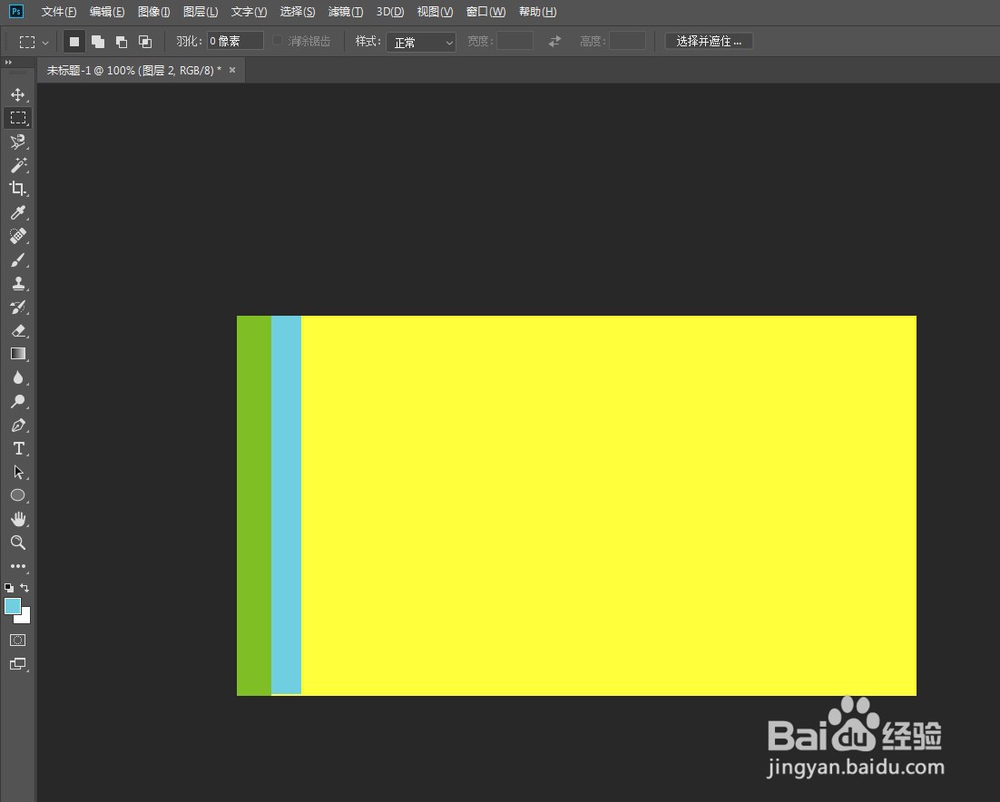Select the Eraser tool
The height and width of the screenshot is (802, 1000).
18,330
